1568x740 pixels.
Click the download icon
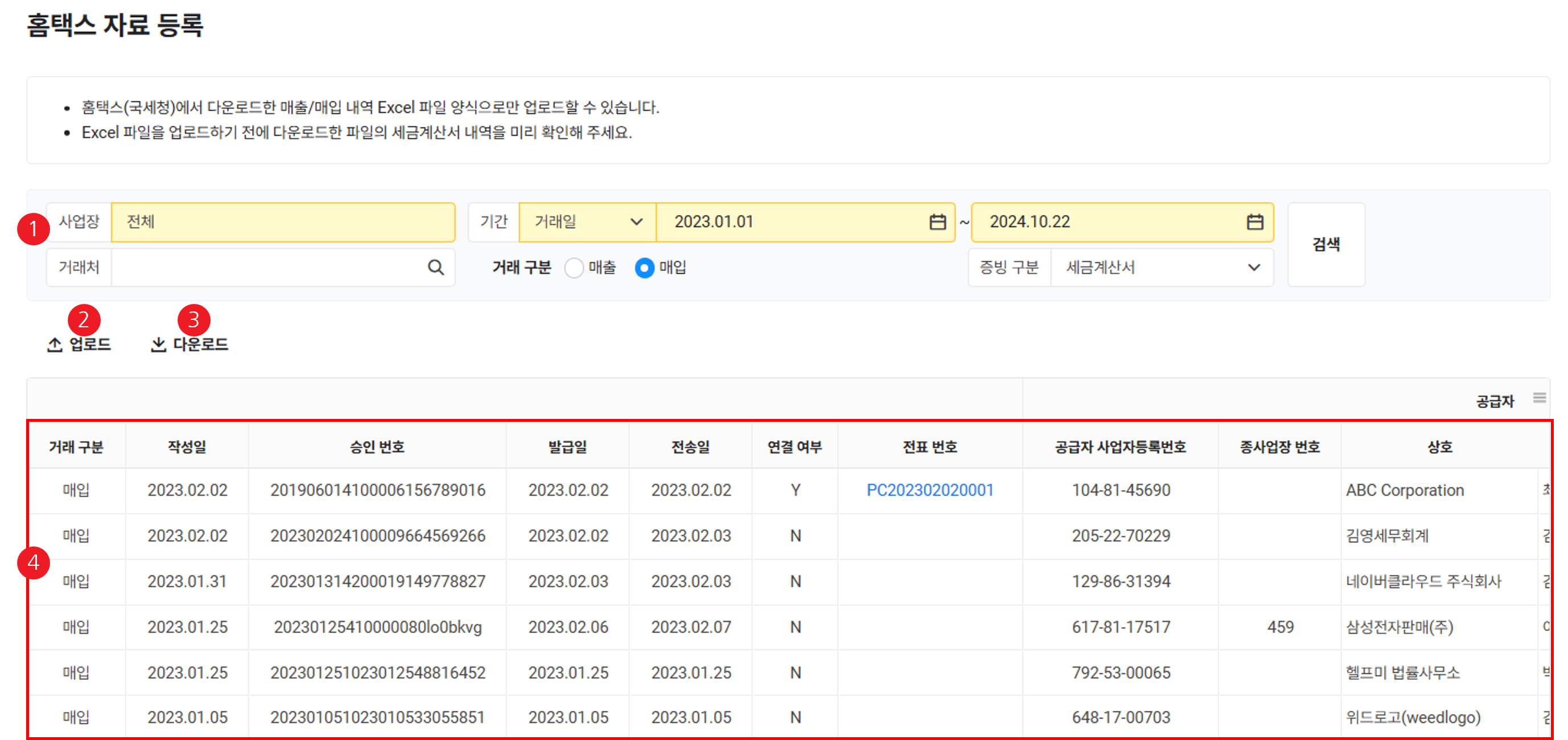(x=158, y=344)
